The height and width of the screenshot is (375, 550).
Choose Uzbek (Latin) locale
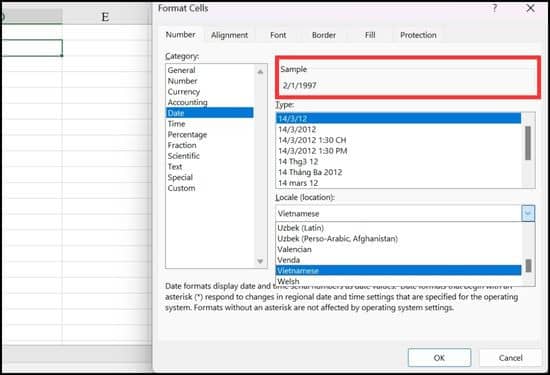click(398, 228)
